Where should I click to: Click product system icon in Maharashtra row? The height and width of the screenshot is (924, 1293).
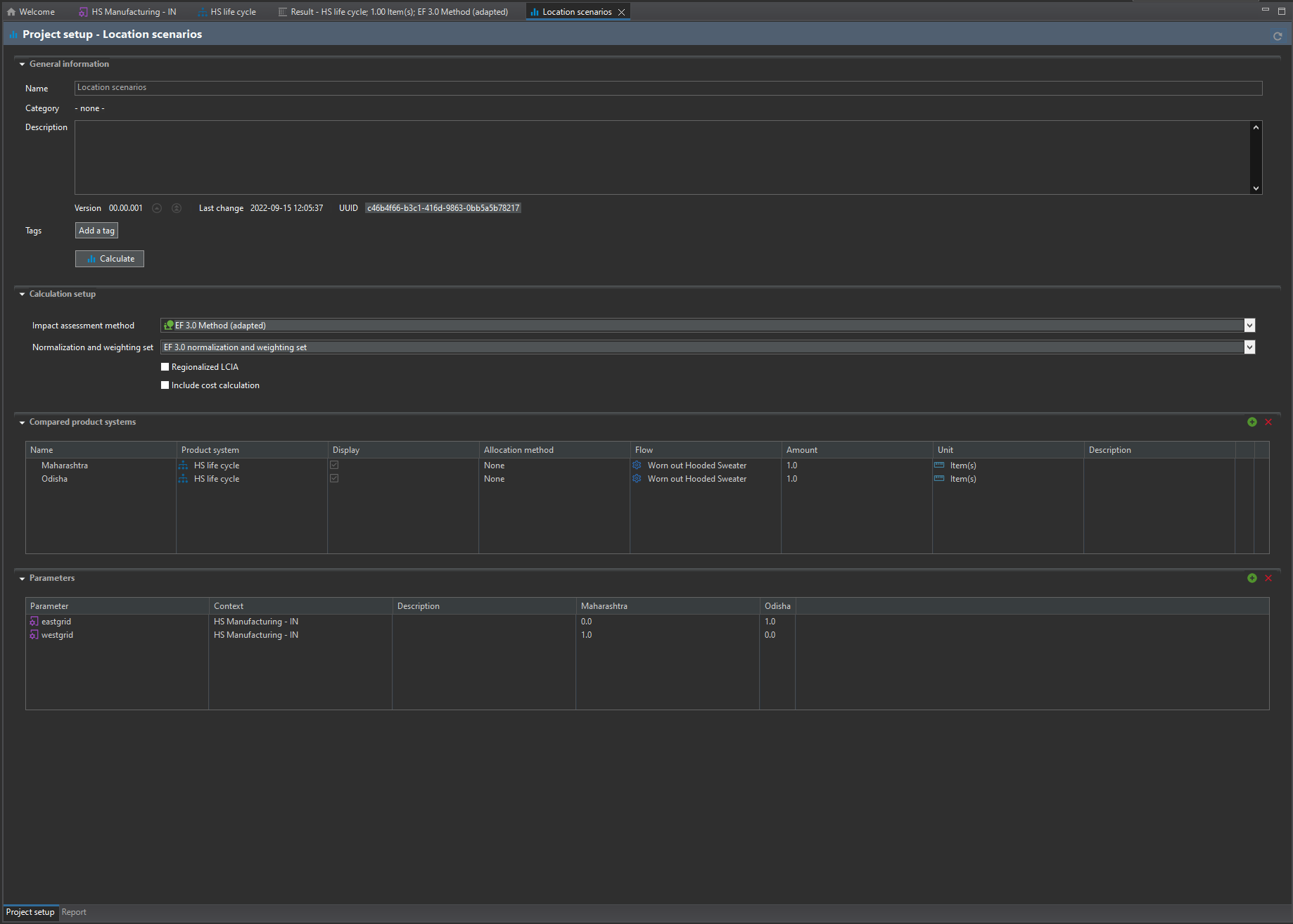click(x=184, y=466)
